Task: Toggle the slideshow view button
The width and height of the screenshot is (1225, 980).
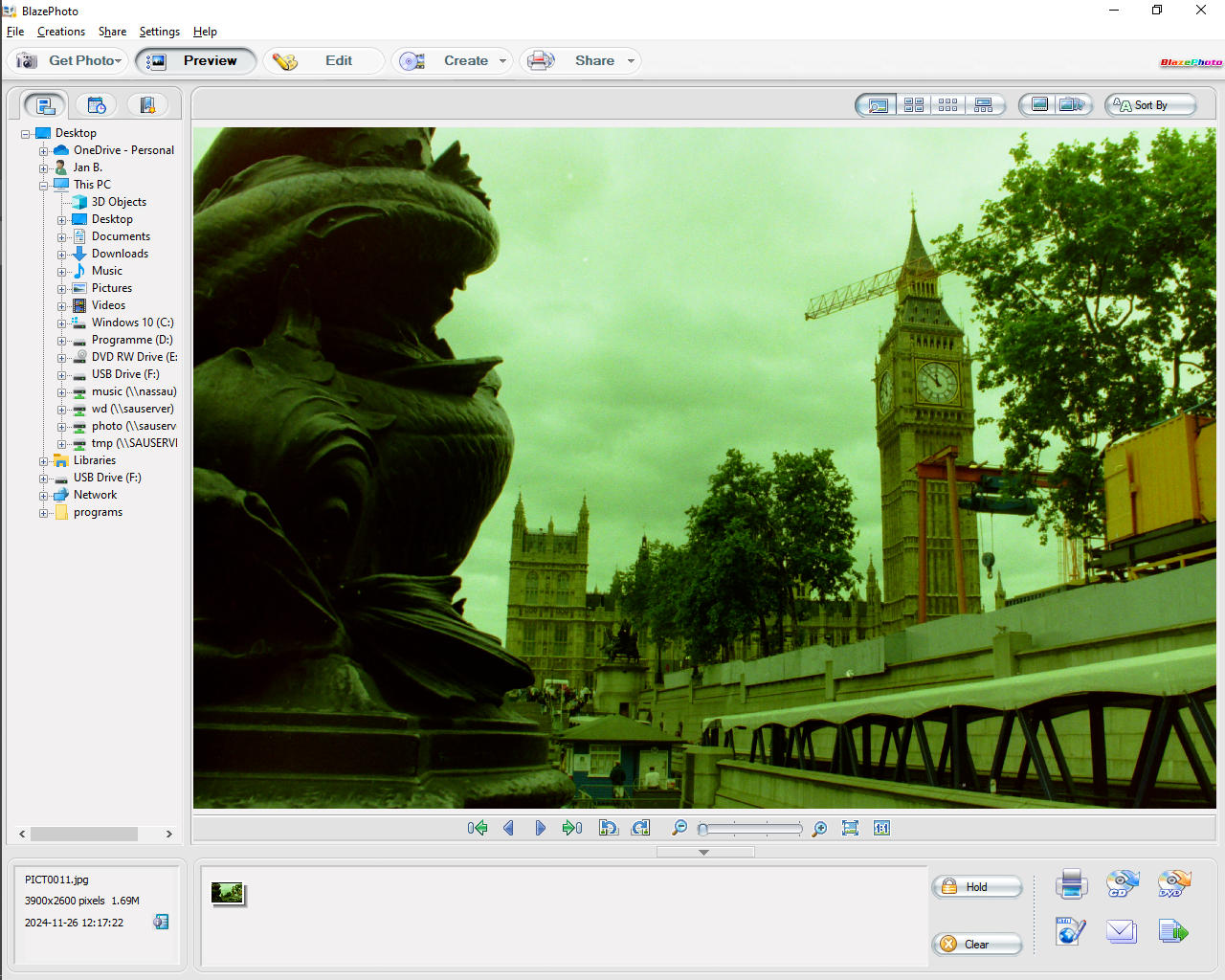Action: (1071, 105)
